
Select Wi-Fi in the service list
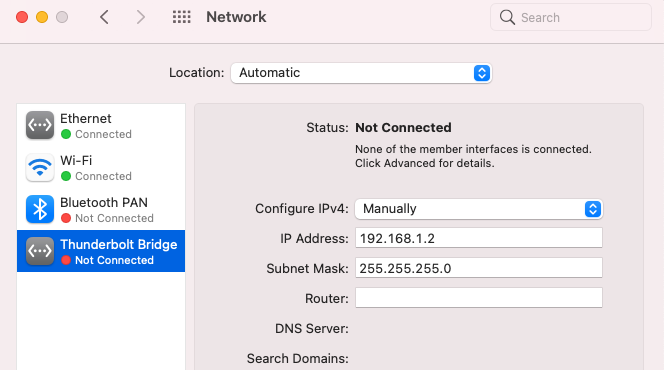pyautogui.click(x=101, y=167)
